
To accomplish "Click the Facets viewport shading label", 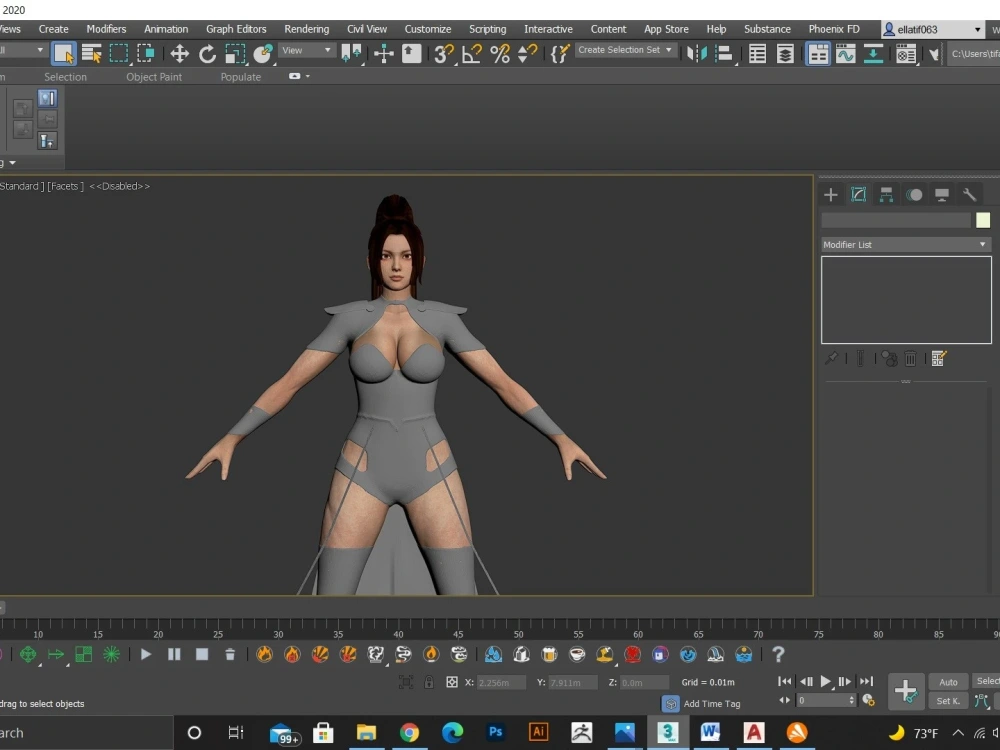I will (65, 186).
